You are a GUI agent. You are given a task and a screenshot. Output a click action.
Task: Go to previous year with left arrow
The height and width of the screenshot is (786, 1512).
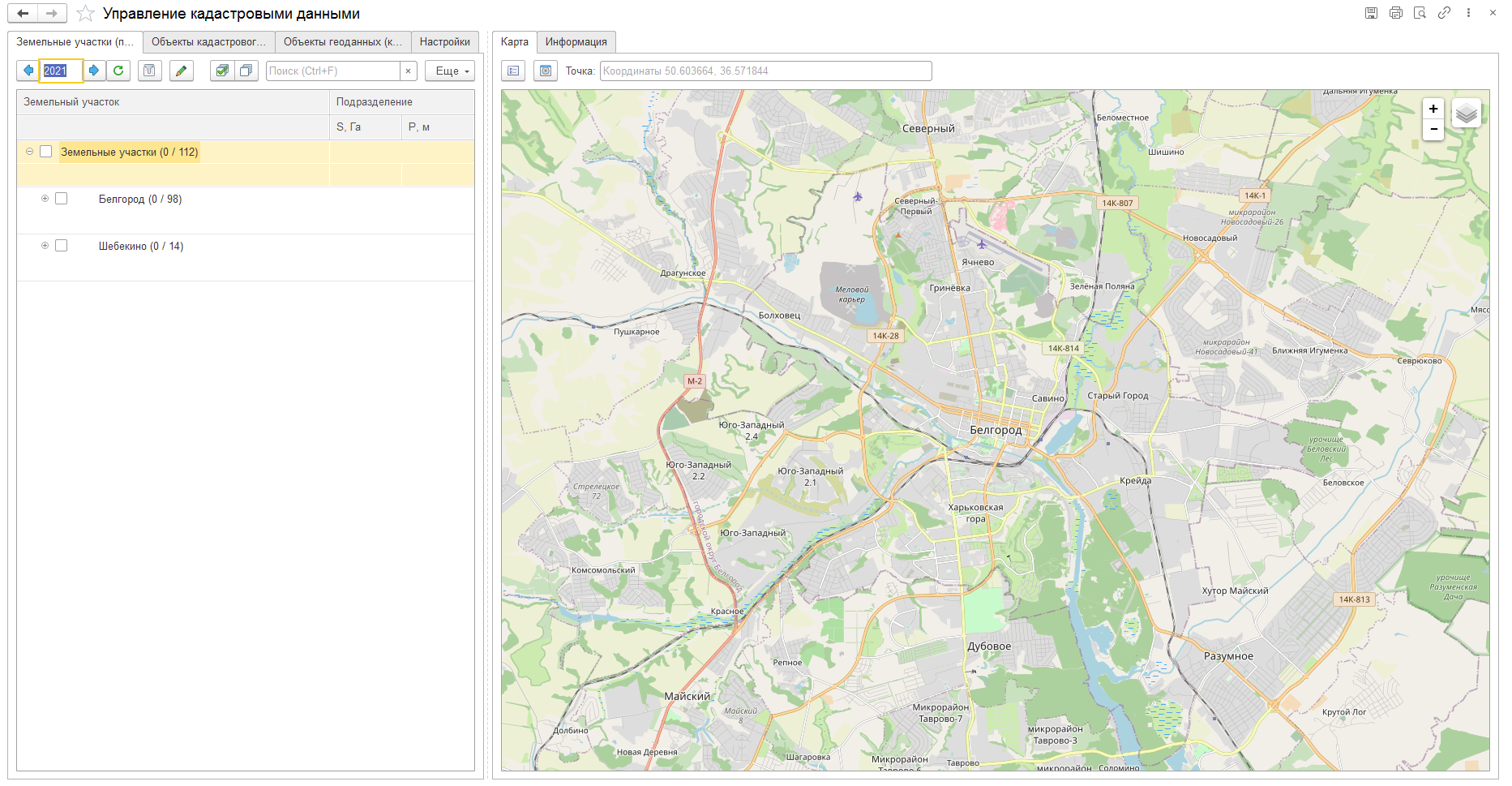28,71
